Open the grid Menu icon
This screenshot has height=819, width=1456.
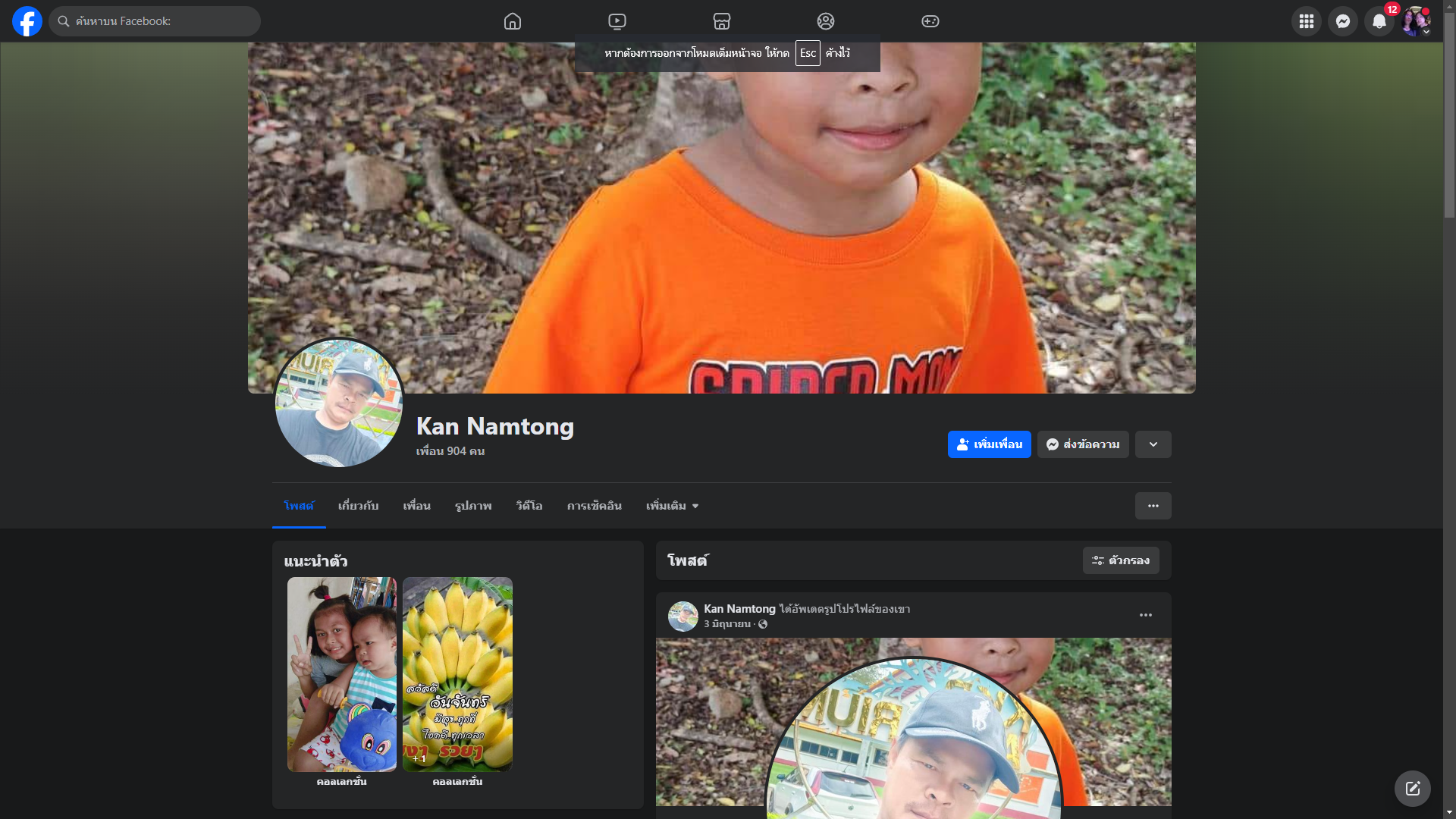pos(1307,21)
